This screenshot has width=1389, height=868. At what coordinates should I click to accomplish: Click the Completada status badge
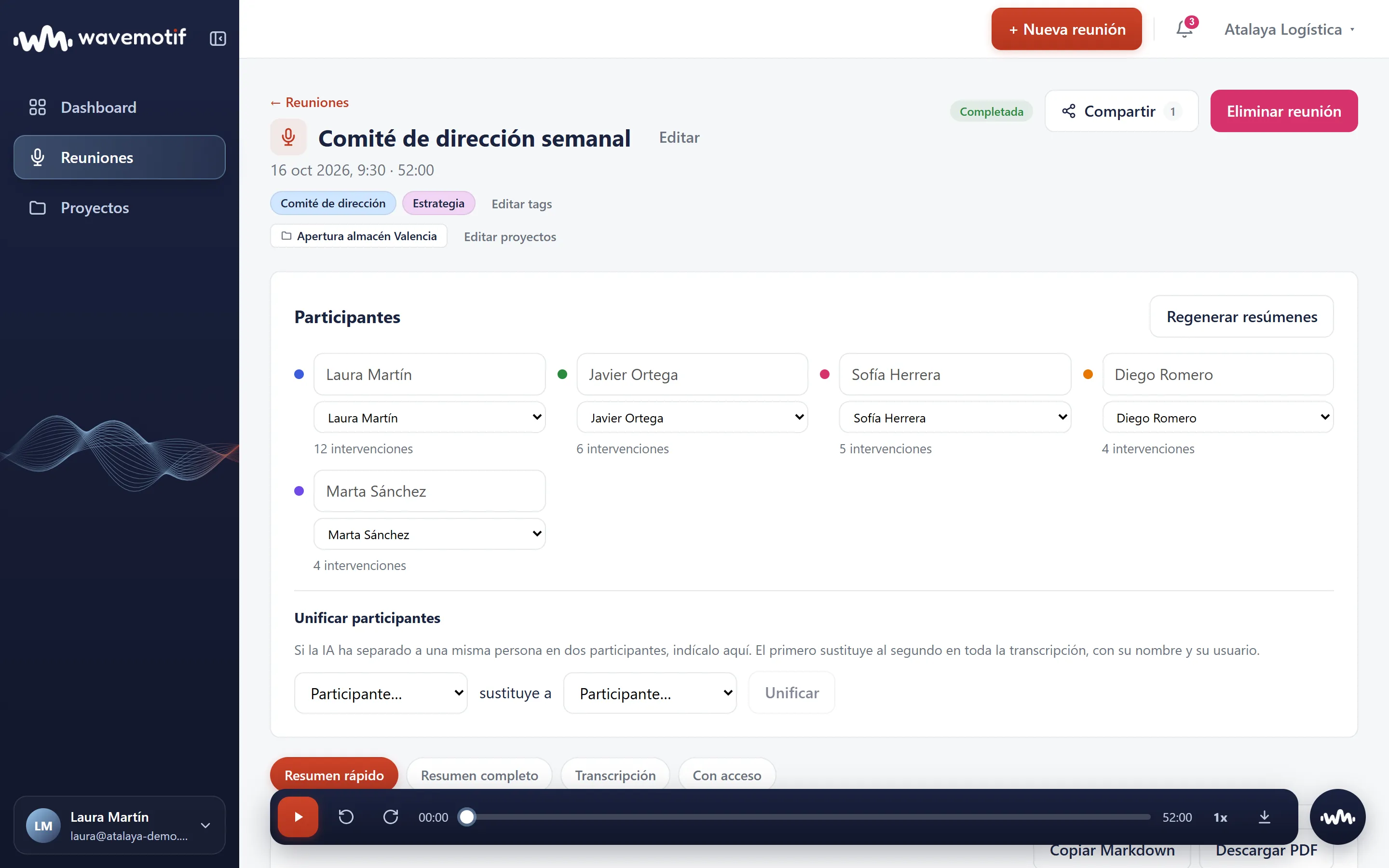pyautogui.click(x=991, y=111)
